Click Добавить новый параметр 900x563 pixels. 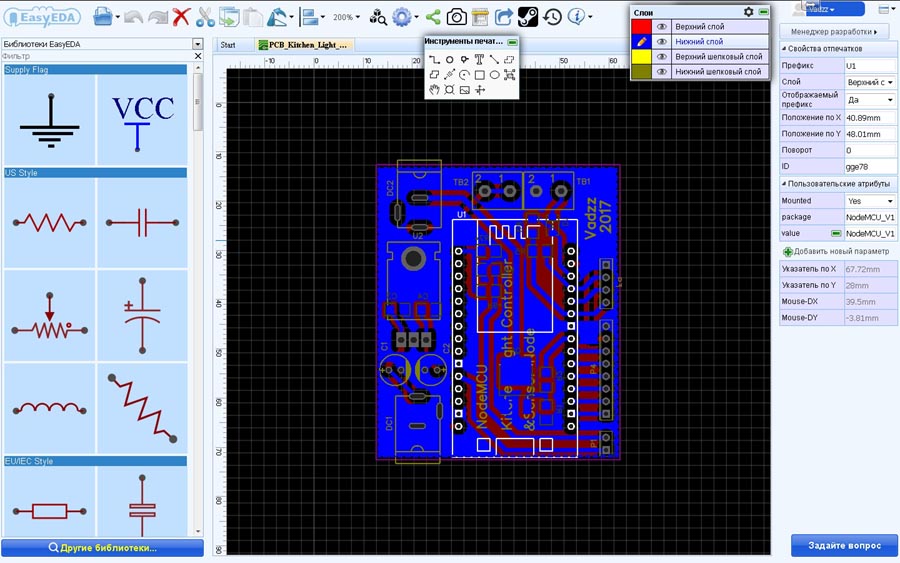836,251
